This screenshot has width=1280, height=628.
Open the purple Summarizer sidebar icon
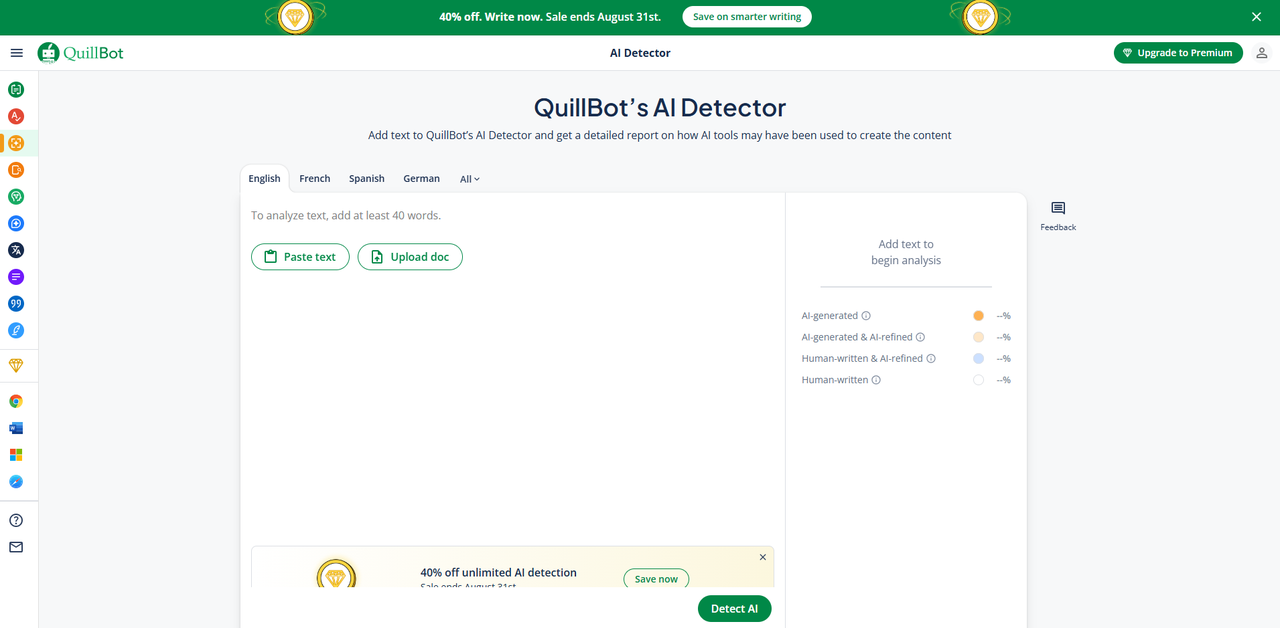(x=16, y=277)
